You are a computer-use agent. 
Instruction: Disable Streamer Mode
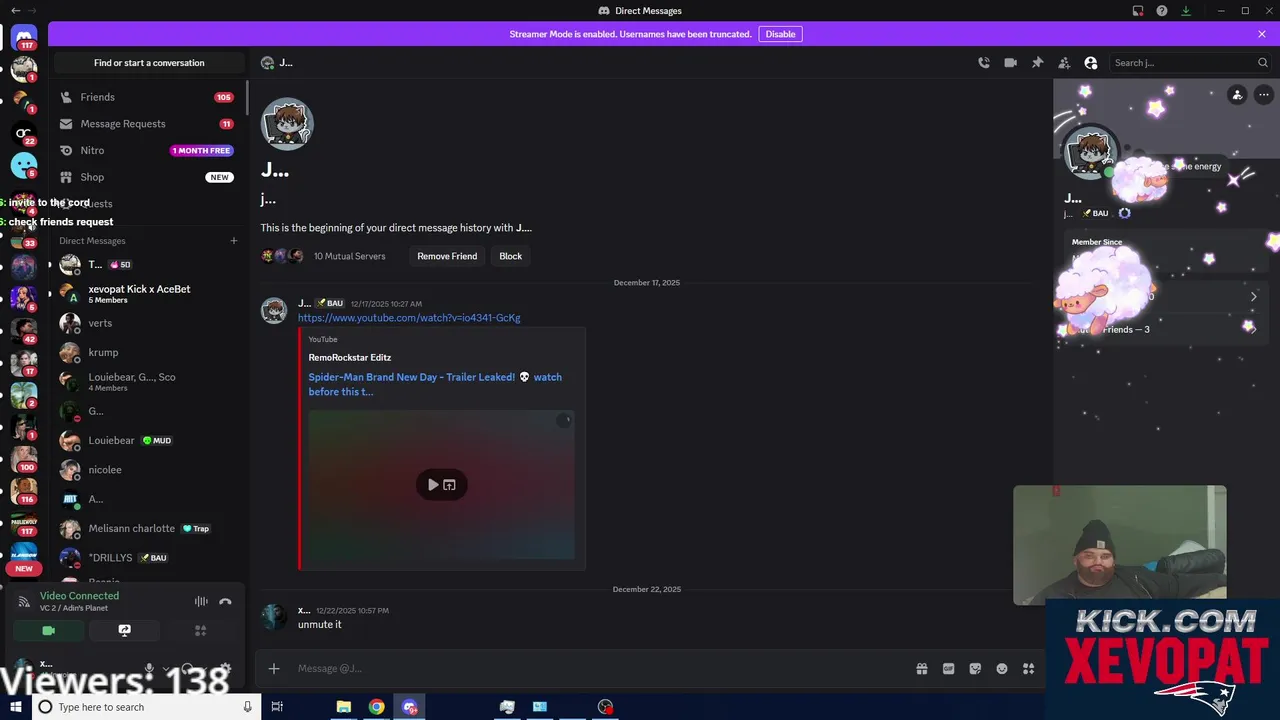point(780,34)
